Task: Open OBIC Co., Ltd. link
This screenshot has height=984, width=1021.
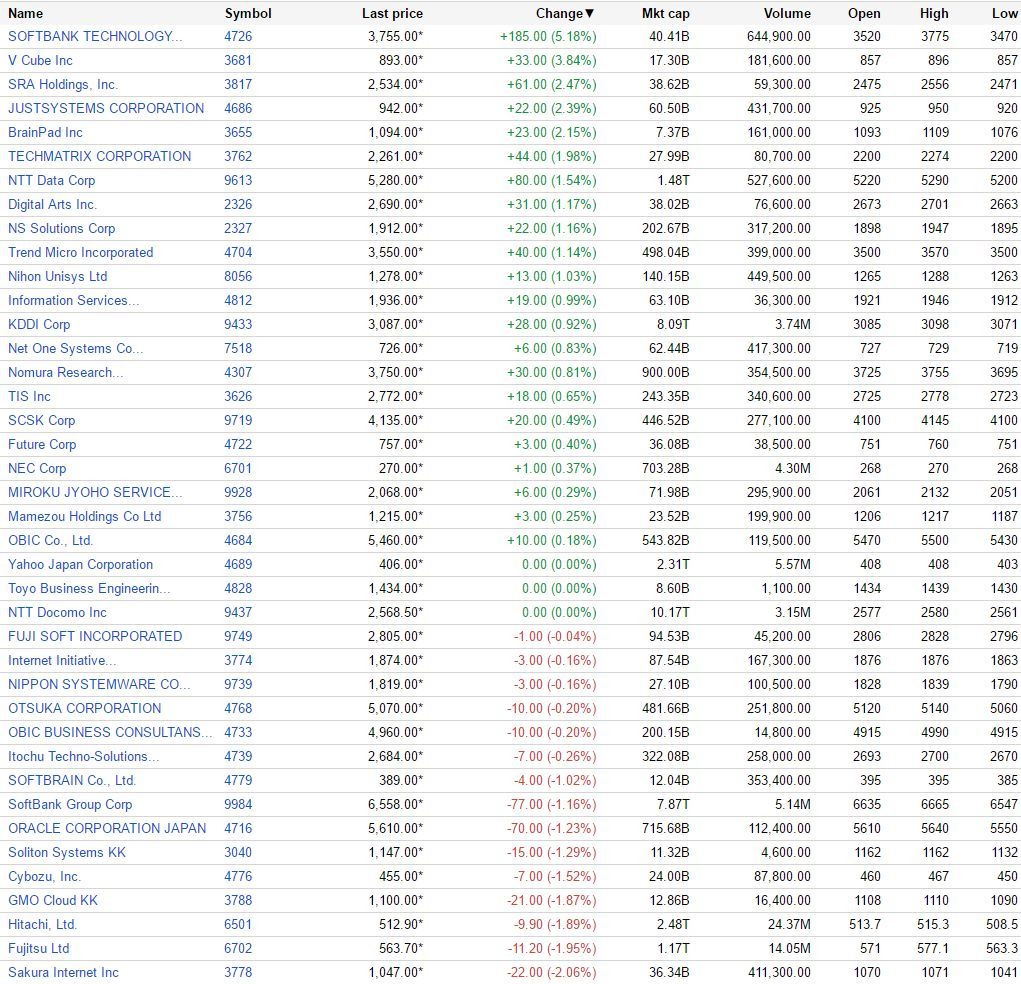Action: (51, 541)
